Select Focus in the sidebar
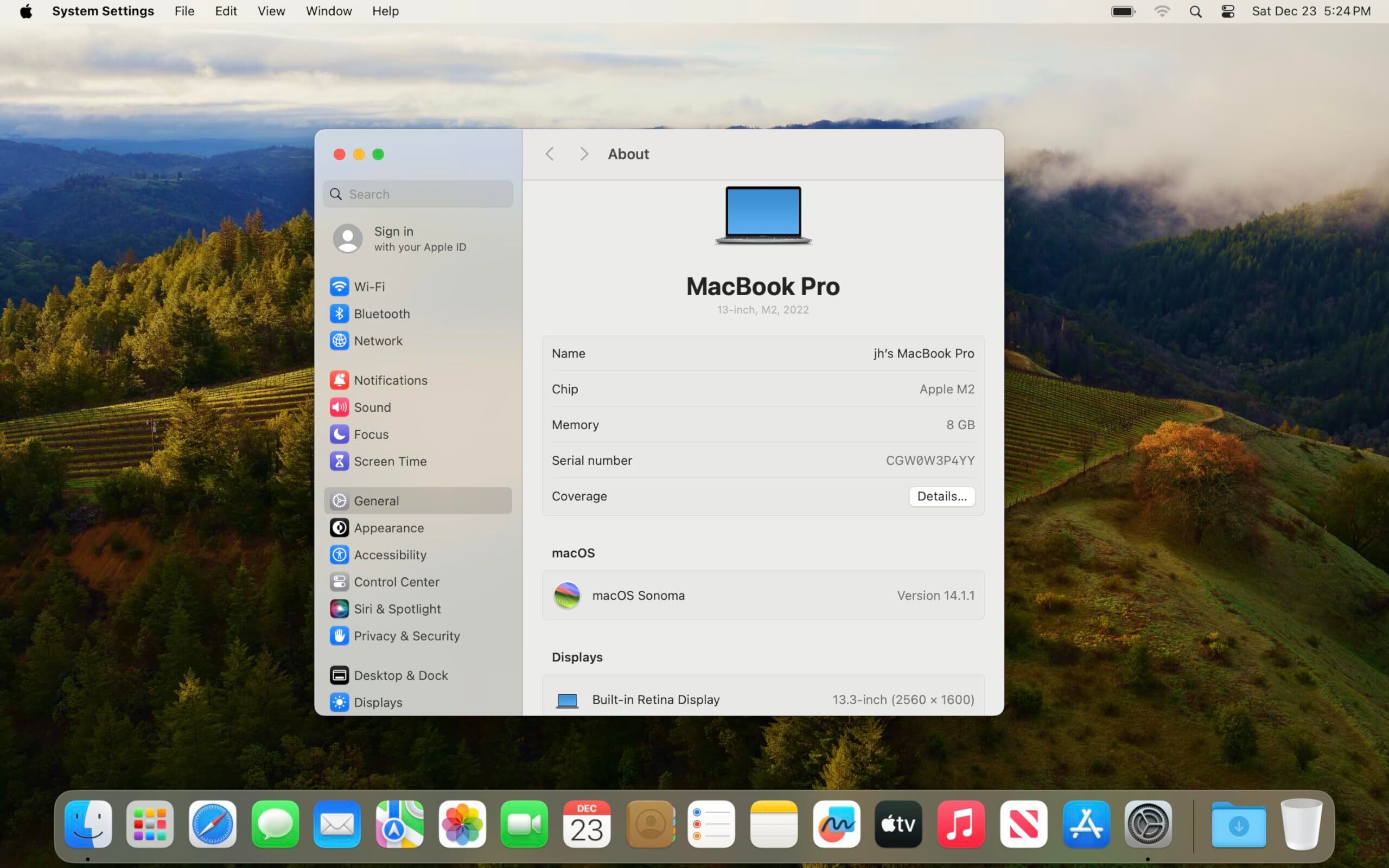 point(371,434)
